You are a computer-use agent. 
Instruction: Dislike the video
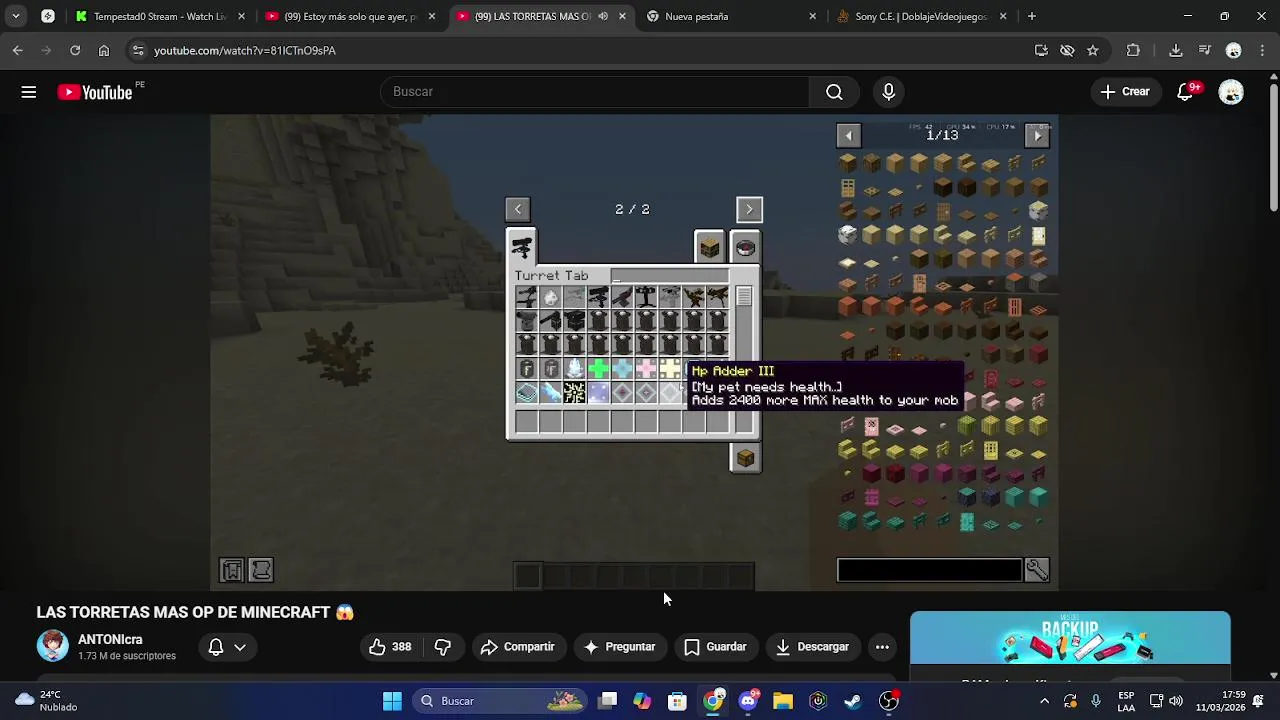(443, 647)
